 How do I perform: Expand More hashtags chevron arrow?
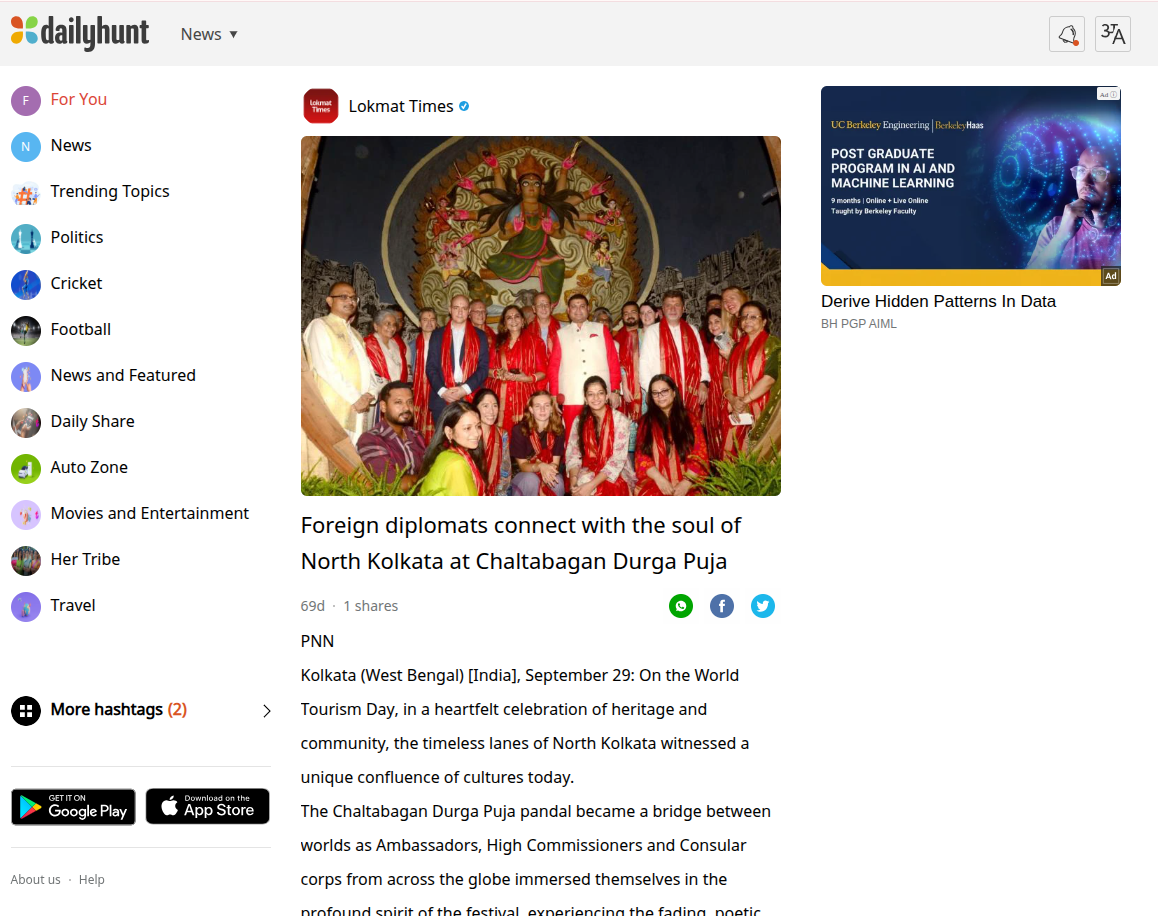point(266,711)
